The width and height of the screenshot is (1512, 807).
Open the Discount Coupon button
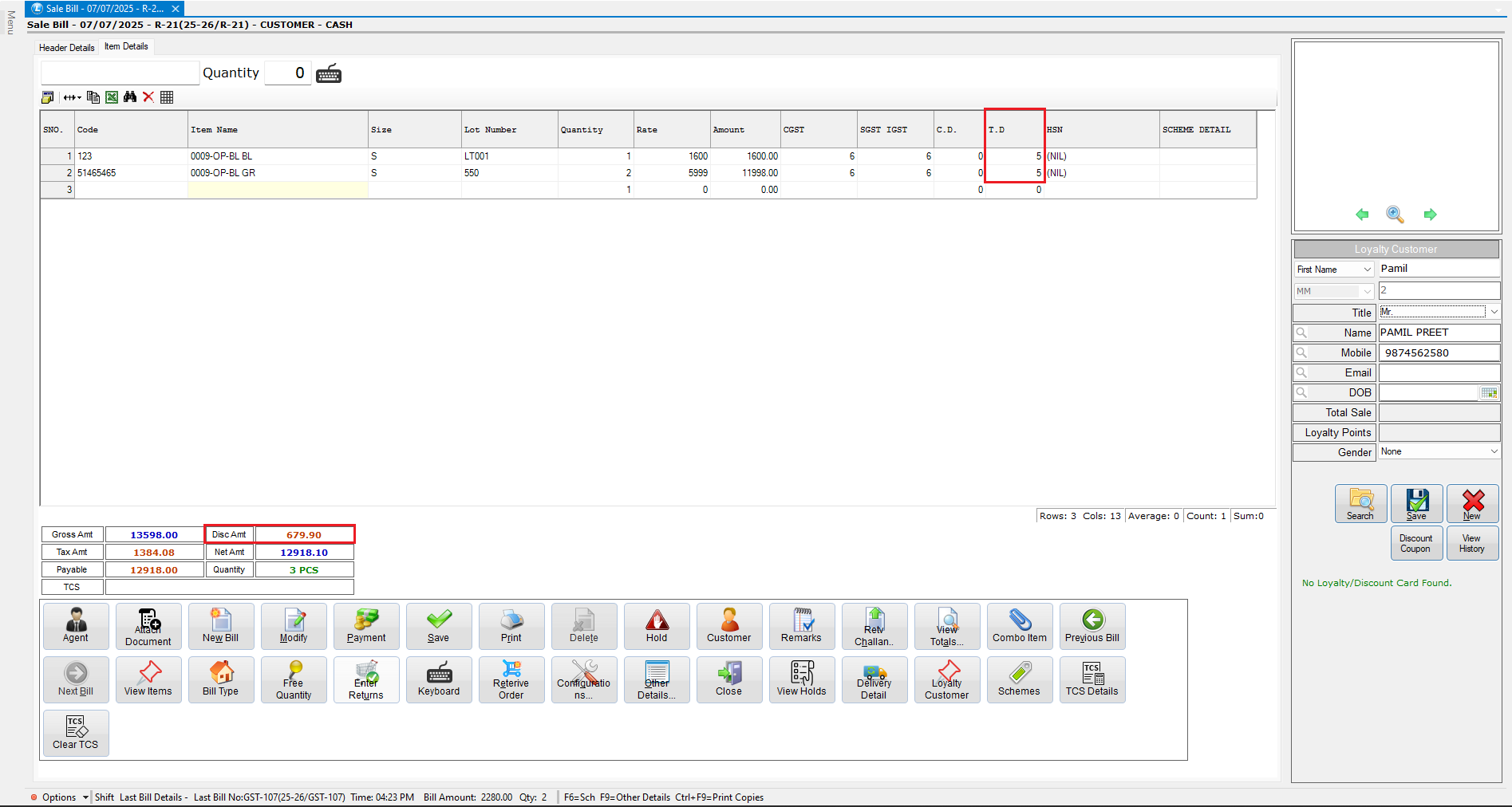(x=1415, y=543)
